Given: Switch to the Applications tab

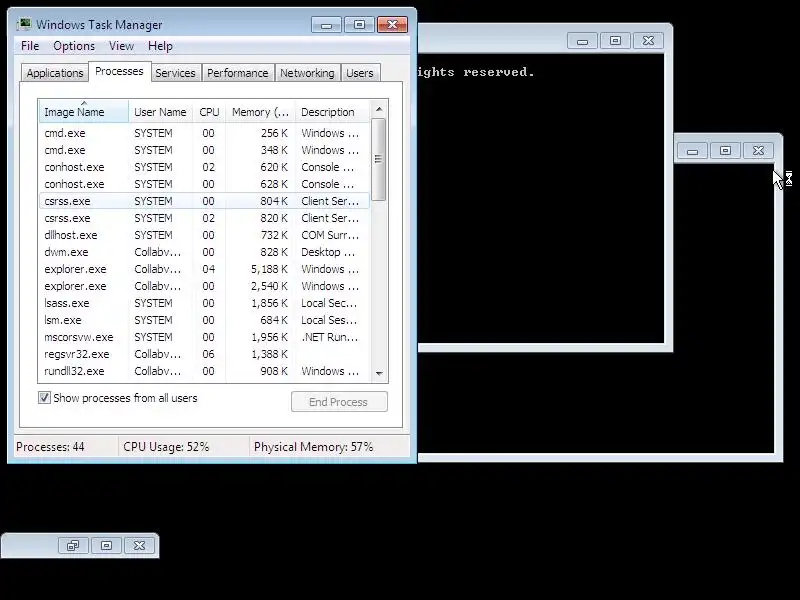Looking at the screenshot, I should 55,73.
